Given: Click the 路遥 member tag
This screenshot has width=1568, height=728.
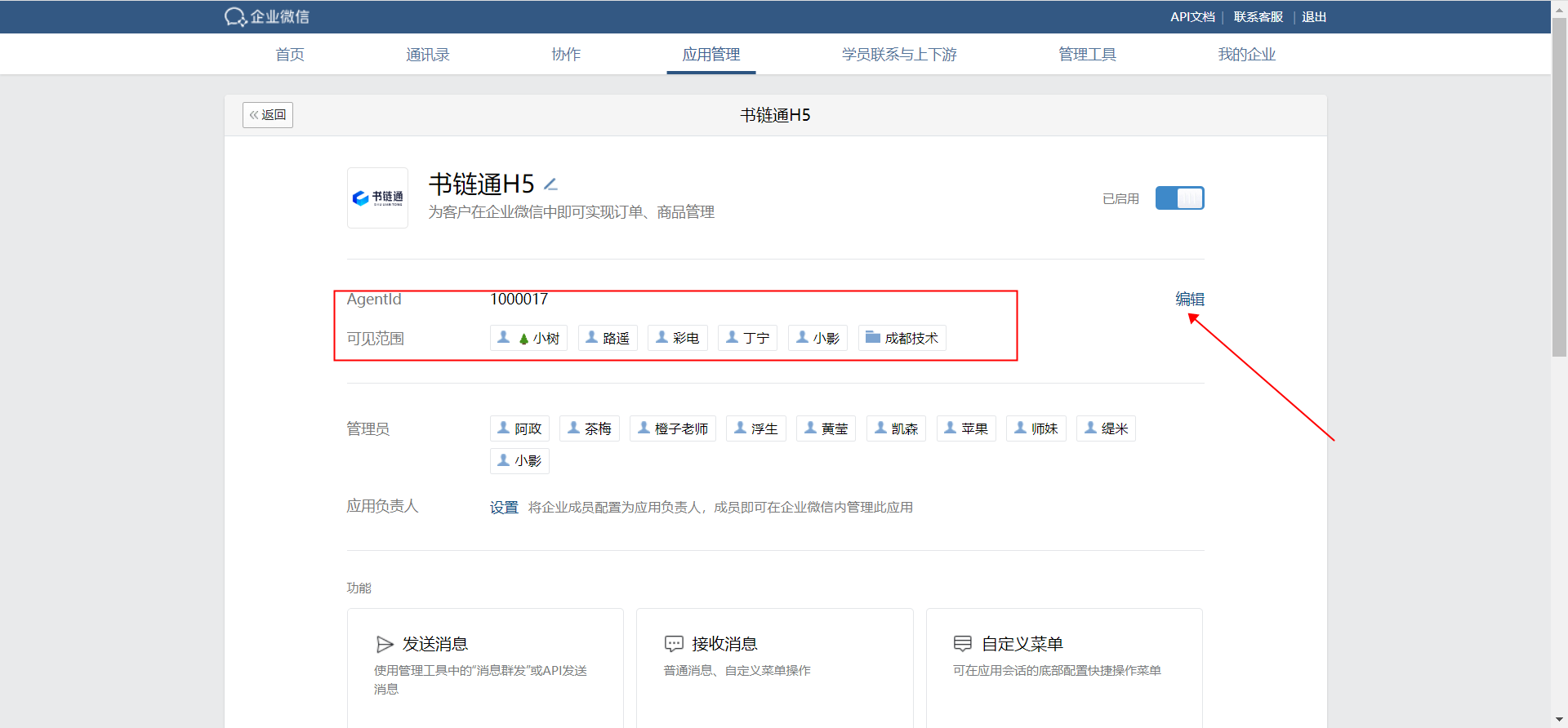Looking at the screenshot, I should click(x=608, y=338).
